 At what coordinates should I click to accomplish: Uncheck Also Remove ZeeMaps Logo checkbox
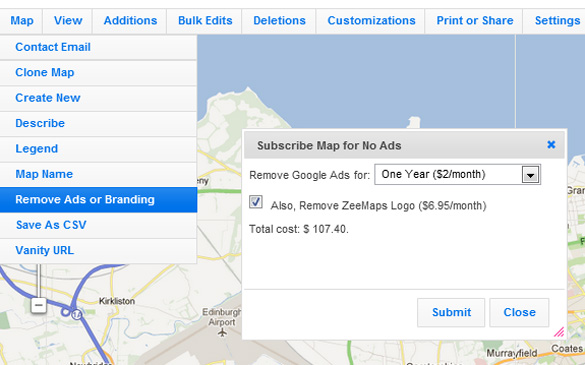(x=256, y=202)
